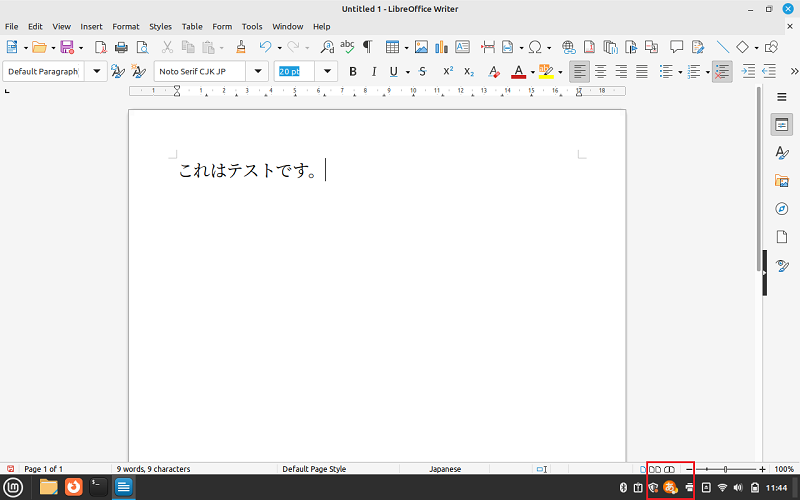
Task: Open Find and Replace icon
Action: [x=327, y=47]
